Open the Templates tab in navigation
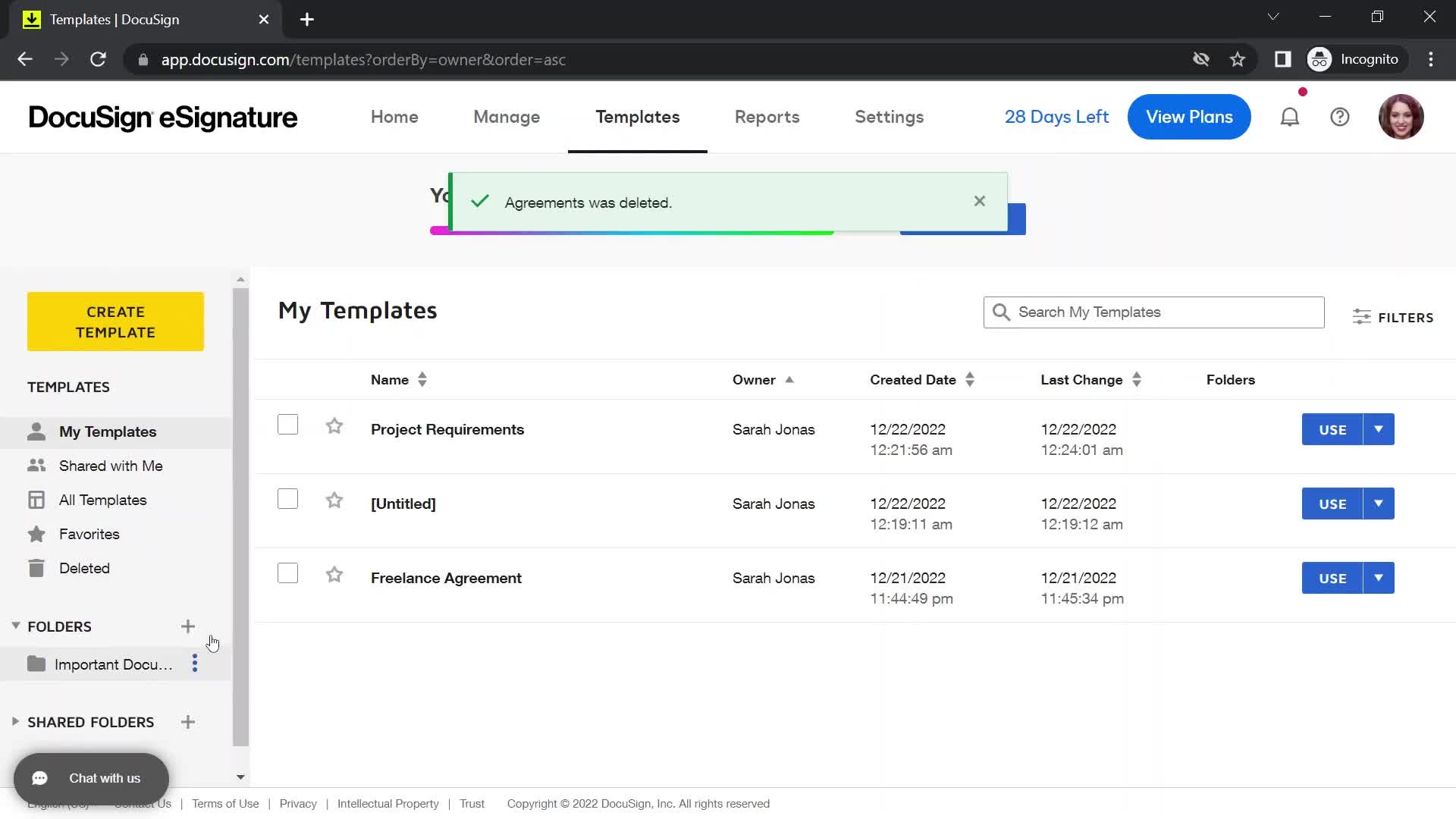 [637, 117]
